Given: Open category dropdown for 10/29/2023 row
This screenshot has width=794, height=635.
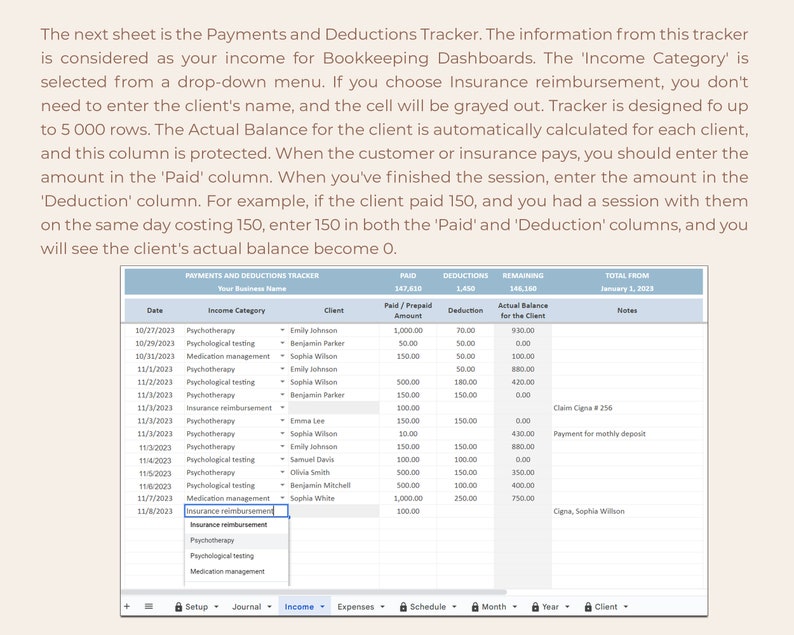Looking at the screenshot, I should (x=282, y=343).
